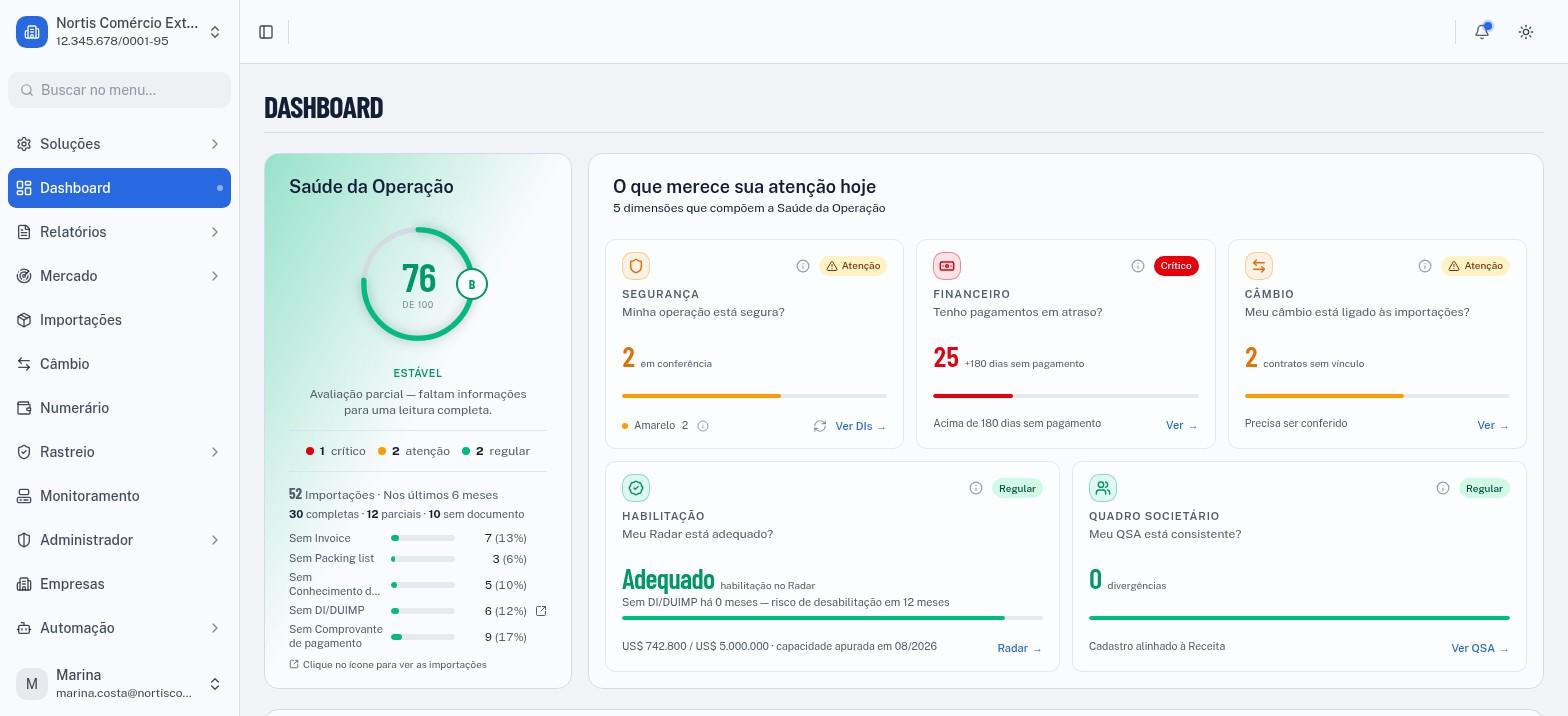Click the Monitoramento server icon

pos(24,496)
